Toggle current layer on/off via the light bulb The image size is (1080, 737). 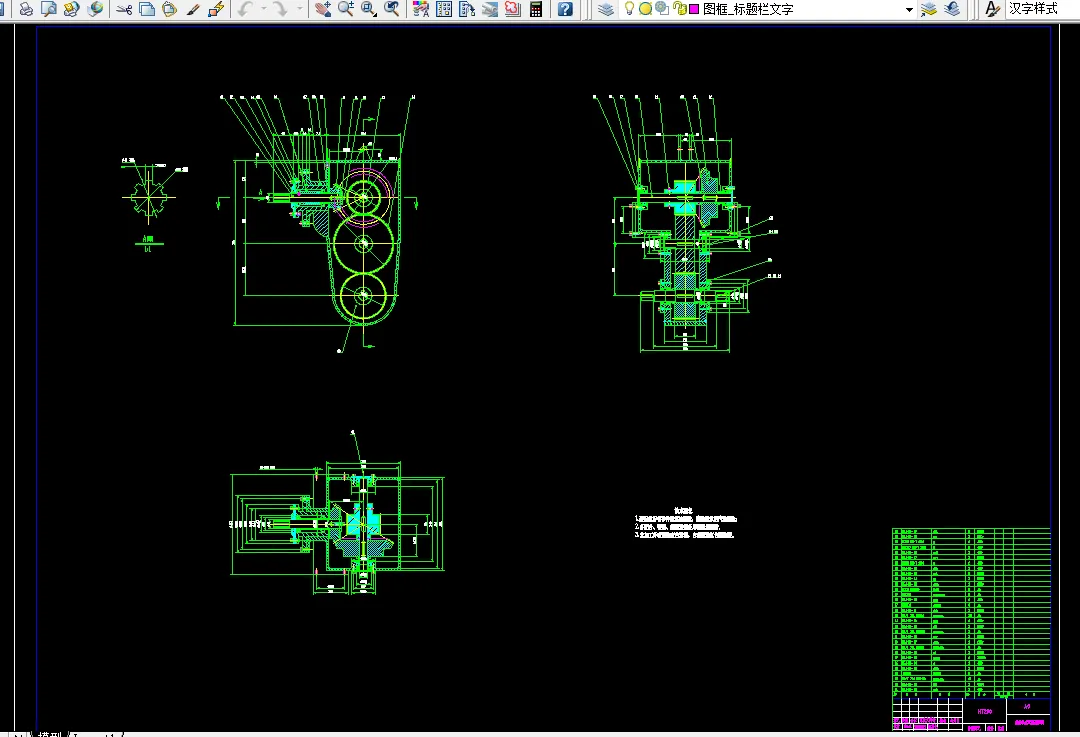629,8
